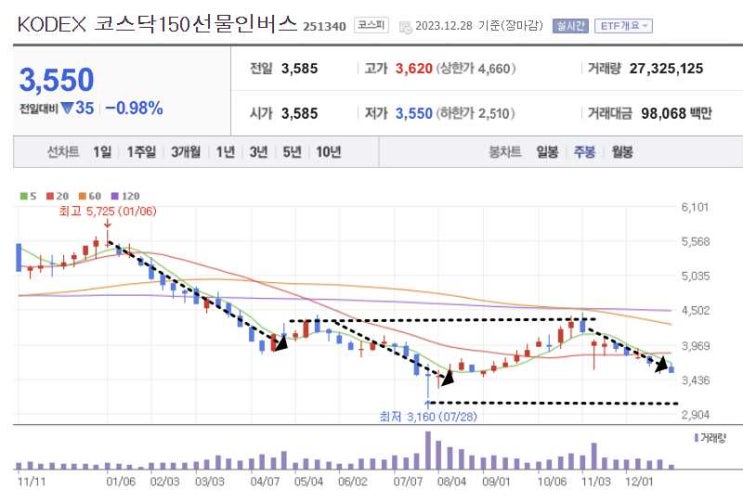
Task: Switch to 일봉 candle chart
Action: point(547,152)
